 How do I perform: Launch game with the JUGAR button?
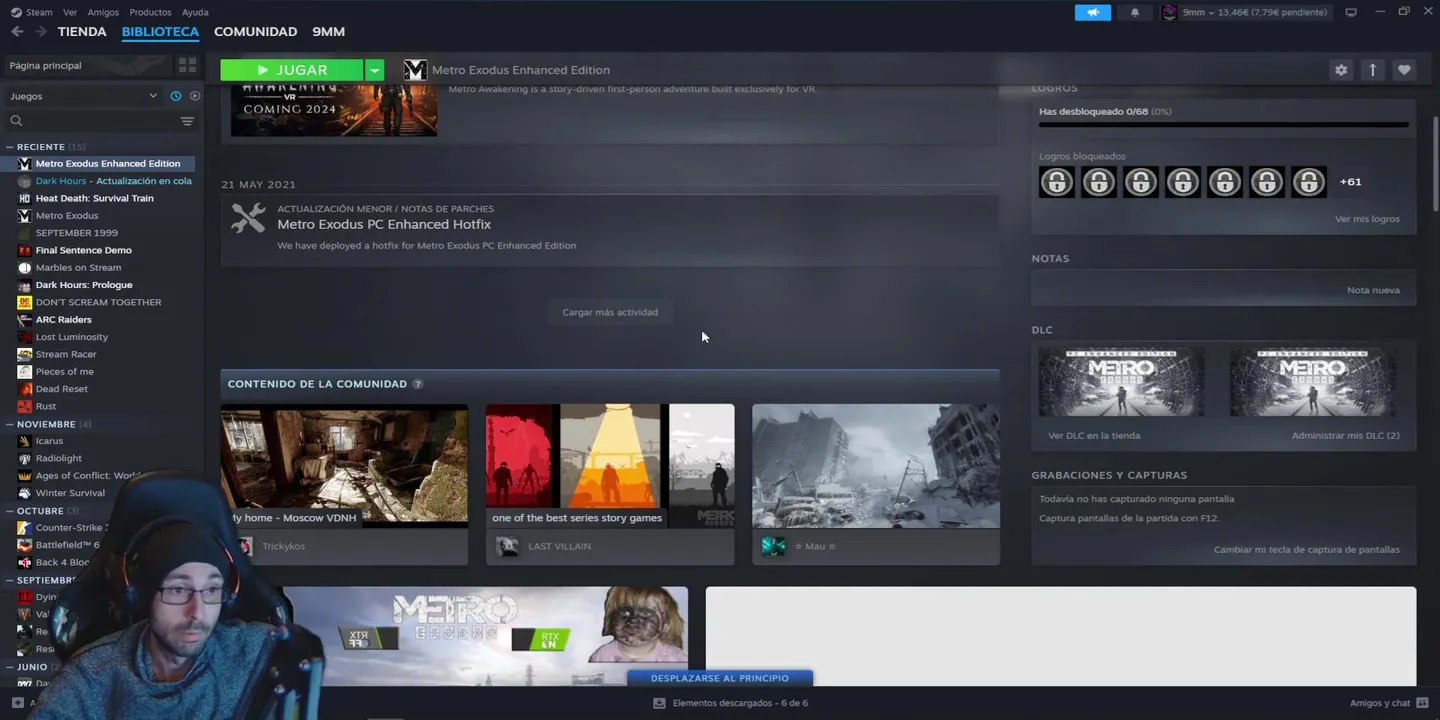coord(292,70)
